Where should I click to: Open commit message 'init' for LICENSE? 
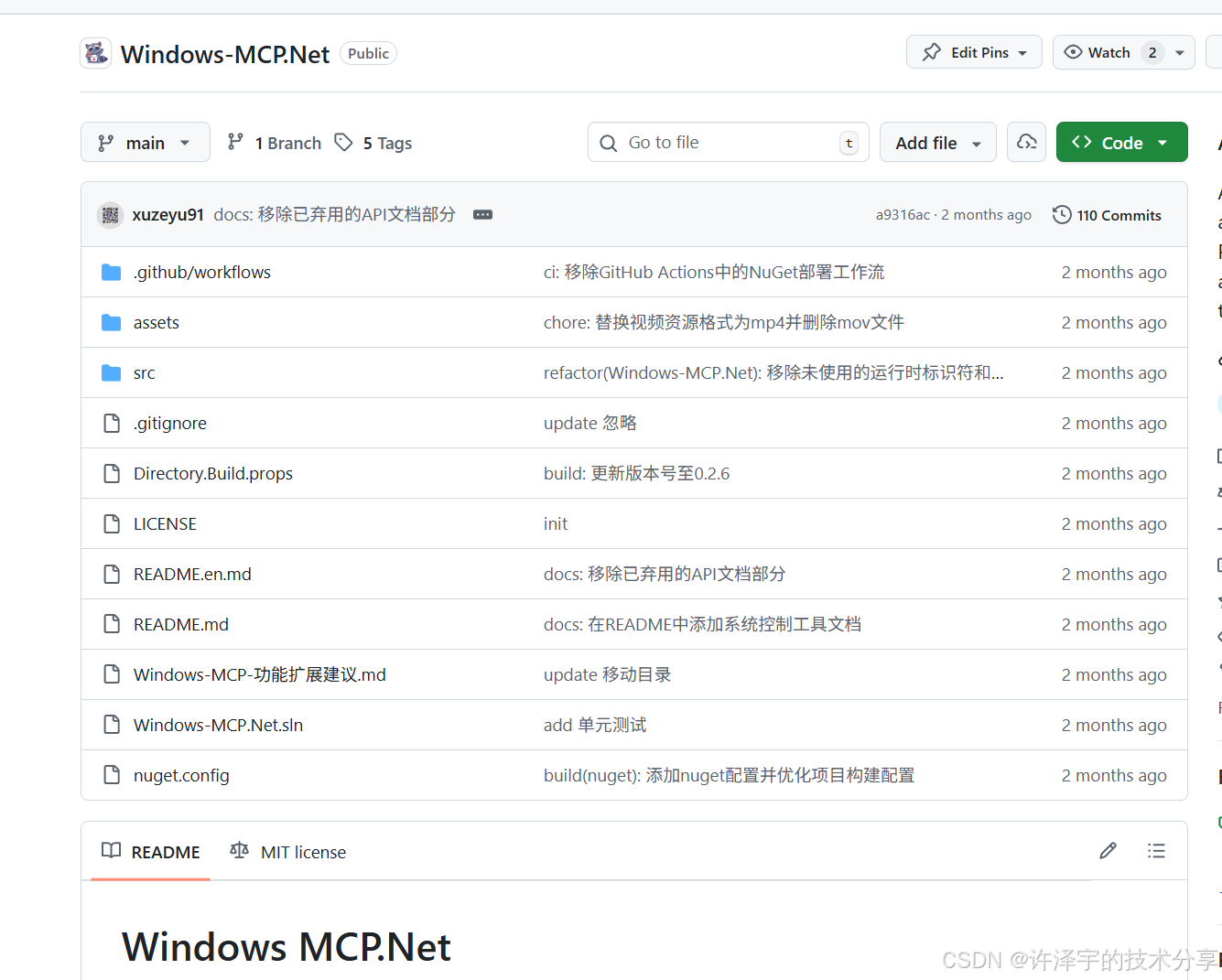point(556,523)
